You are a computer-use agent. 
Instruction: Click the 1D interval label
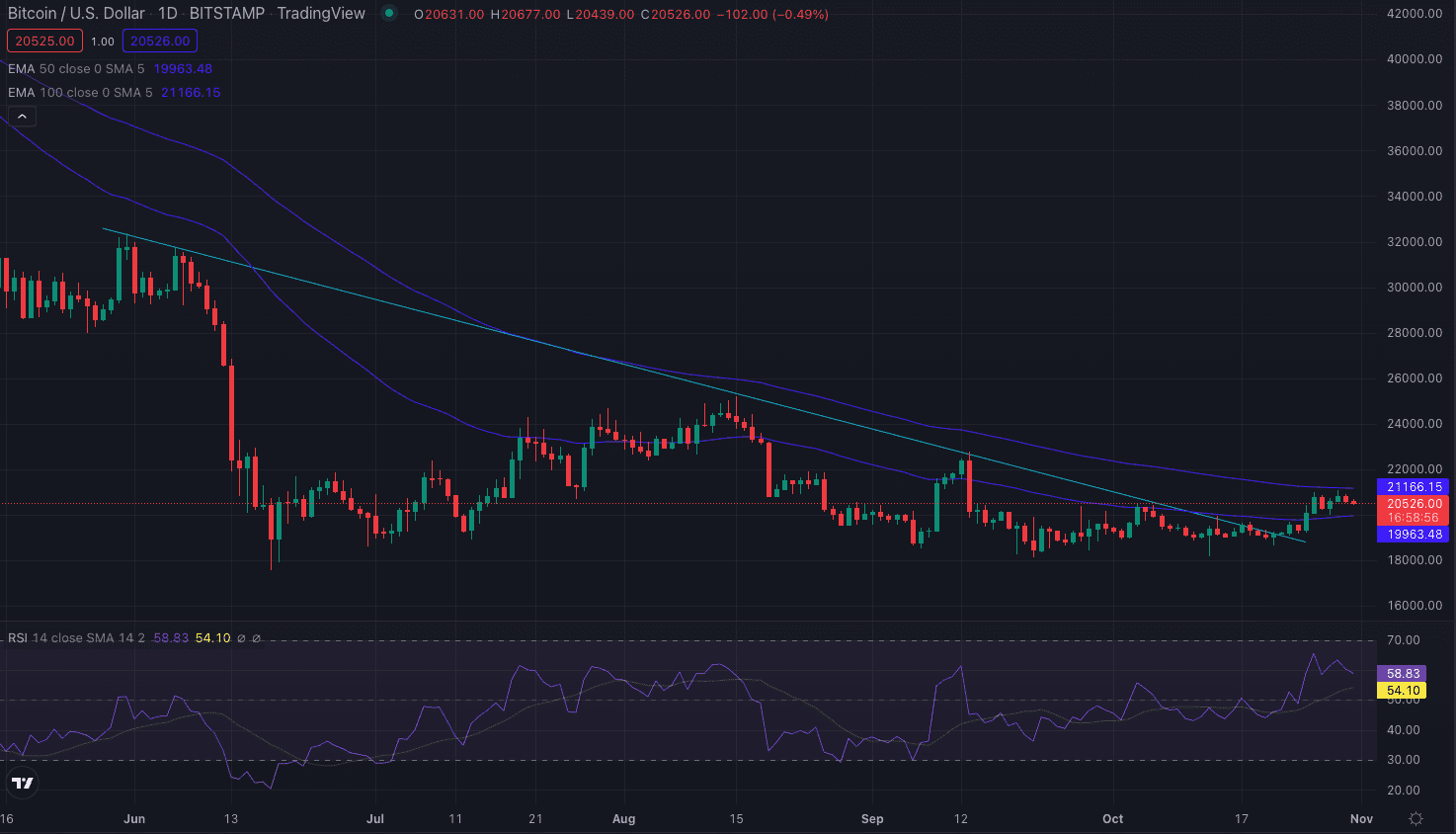168,14
